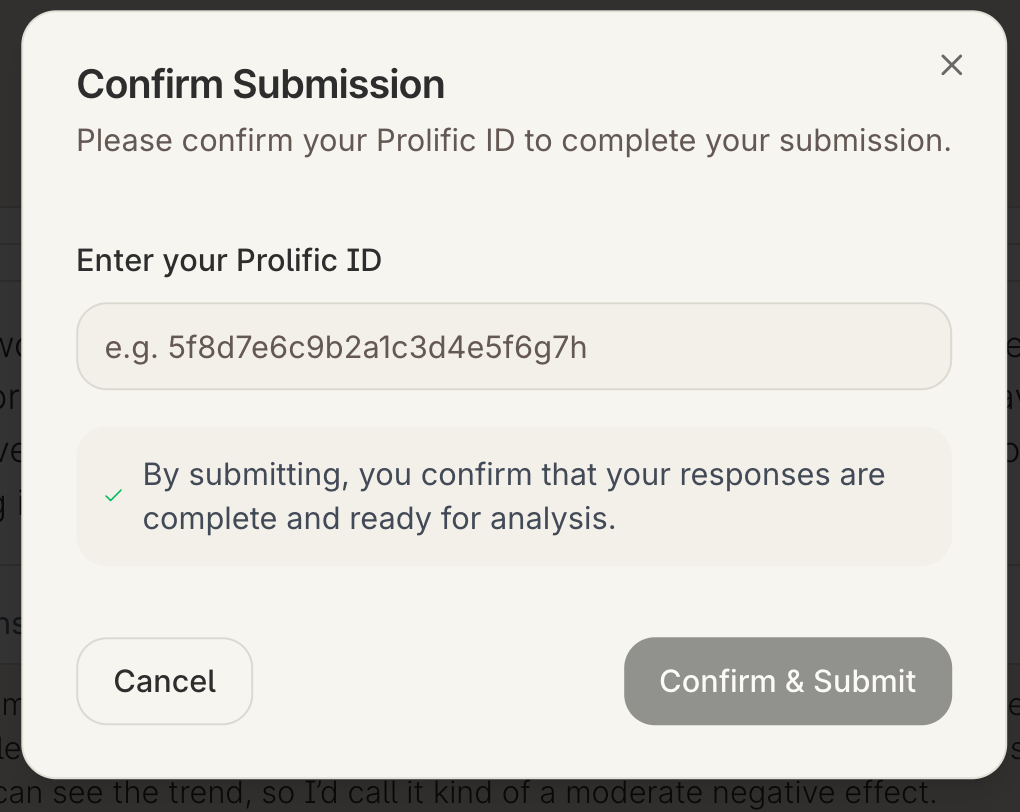Select the "Enter your Prolific ID" label

(229, 260)
